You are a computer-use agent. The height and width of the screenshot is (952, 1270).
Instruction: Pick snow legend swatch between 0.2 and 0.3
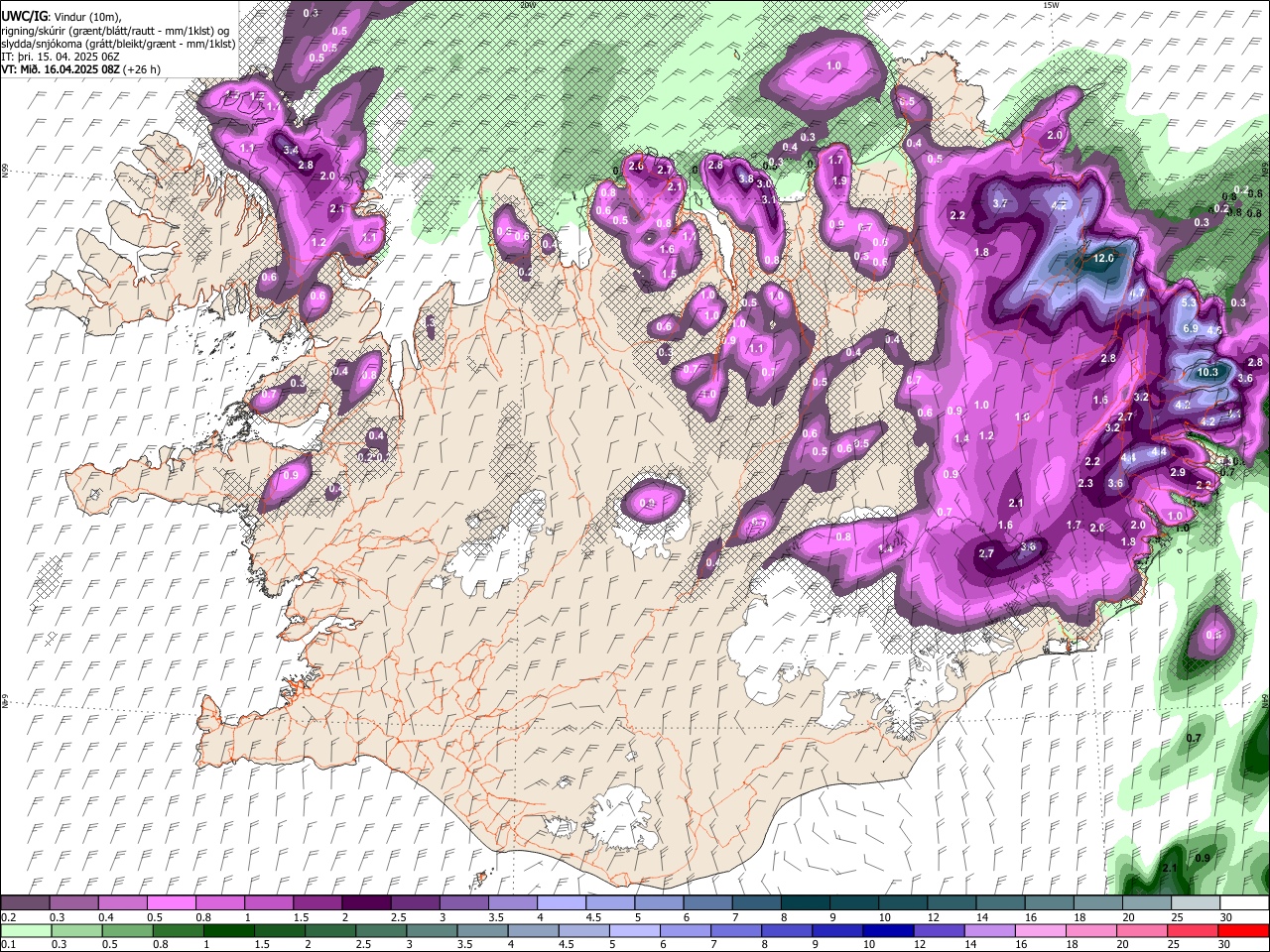[x=25, y=903]
